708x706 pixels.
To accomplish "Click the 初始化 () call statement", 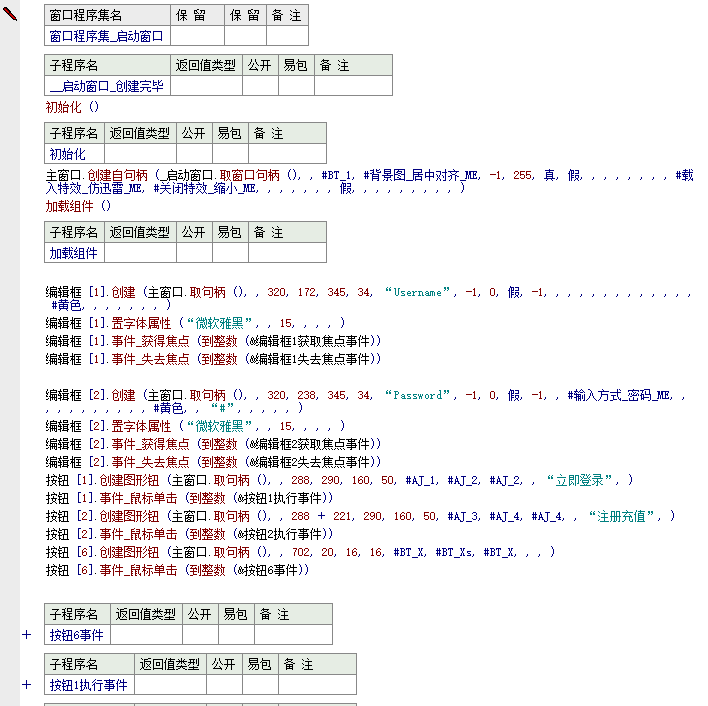I will coord(73,107).
